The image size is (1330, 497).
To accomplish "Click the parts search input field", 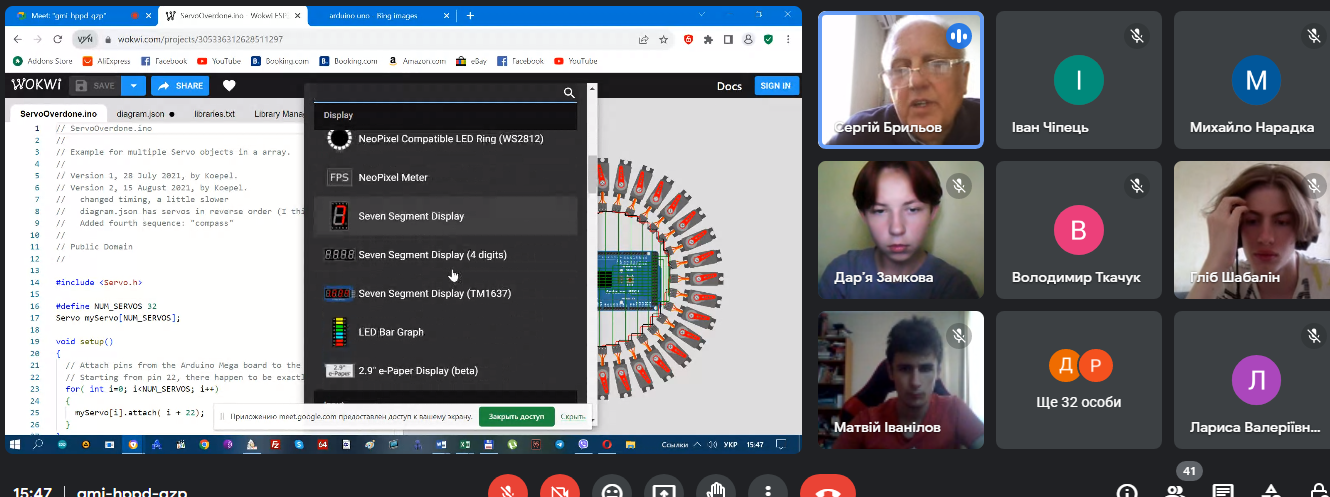I will [438, 93].
